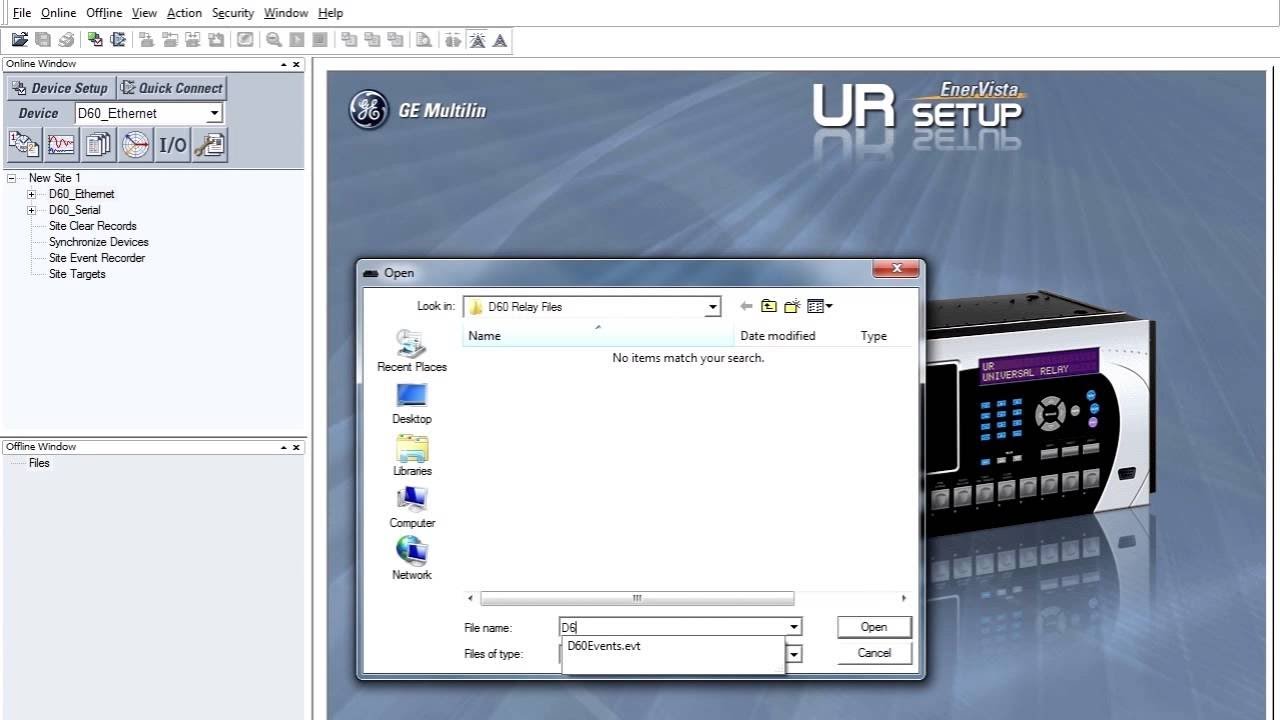Click the file list left scroll arrow
Screen dimensions: 1280x720
tap(471, 598)
